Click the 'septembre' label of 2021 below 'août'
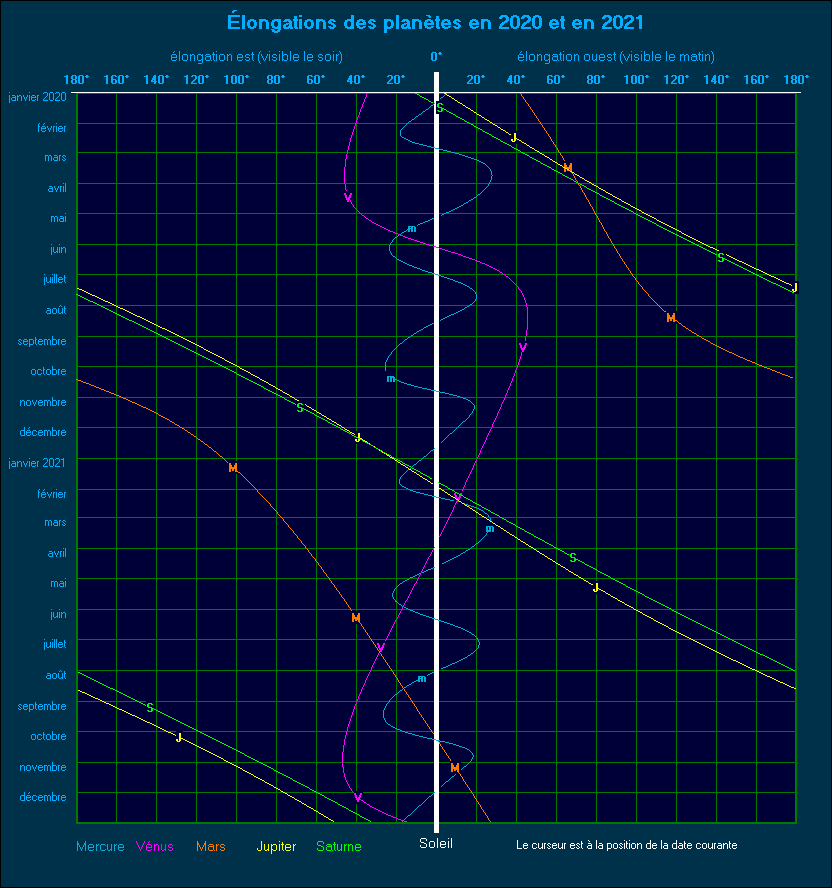Image resolution: width=832 pixels, height=888 pixels. click(x=42, y=706)
